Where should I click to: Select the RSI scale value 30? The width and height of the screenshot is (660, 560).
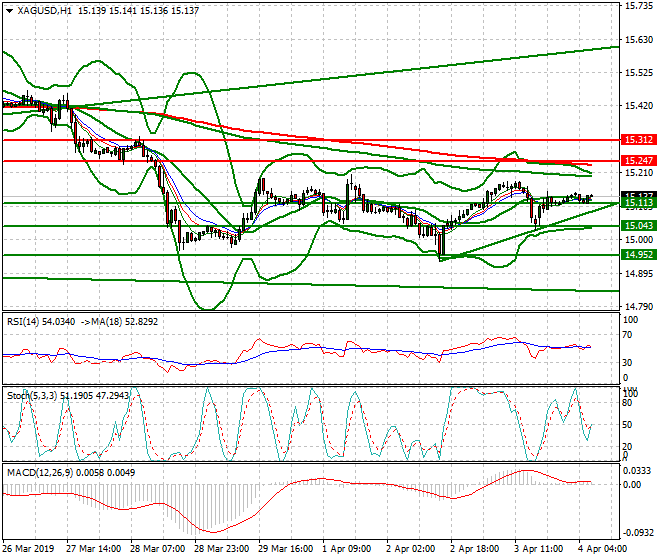627,363
